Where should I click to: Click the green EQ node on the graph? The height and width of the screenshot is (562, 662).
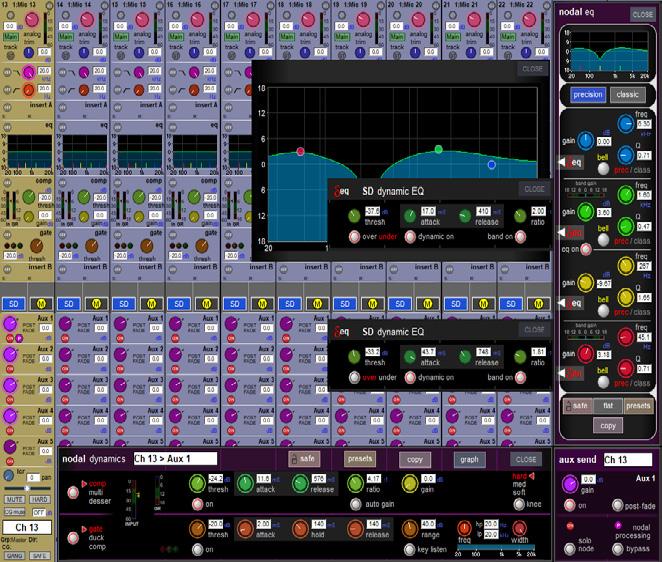[x=439, y=149]
